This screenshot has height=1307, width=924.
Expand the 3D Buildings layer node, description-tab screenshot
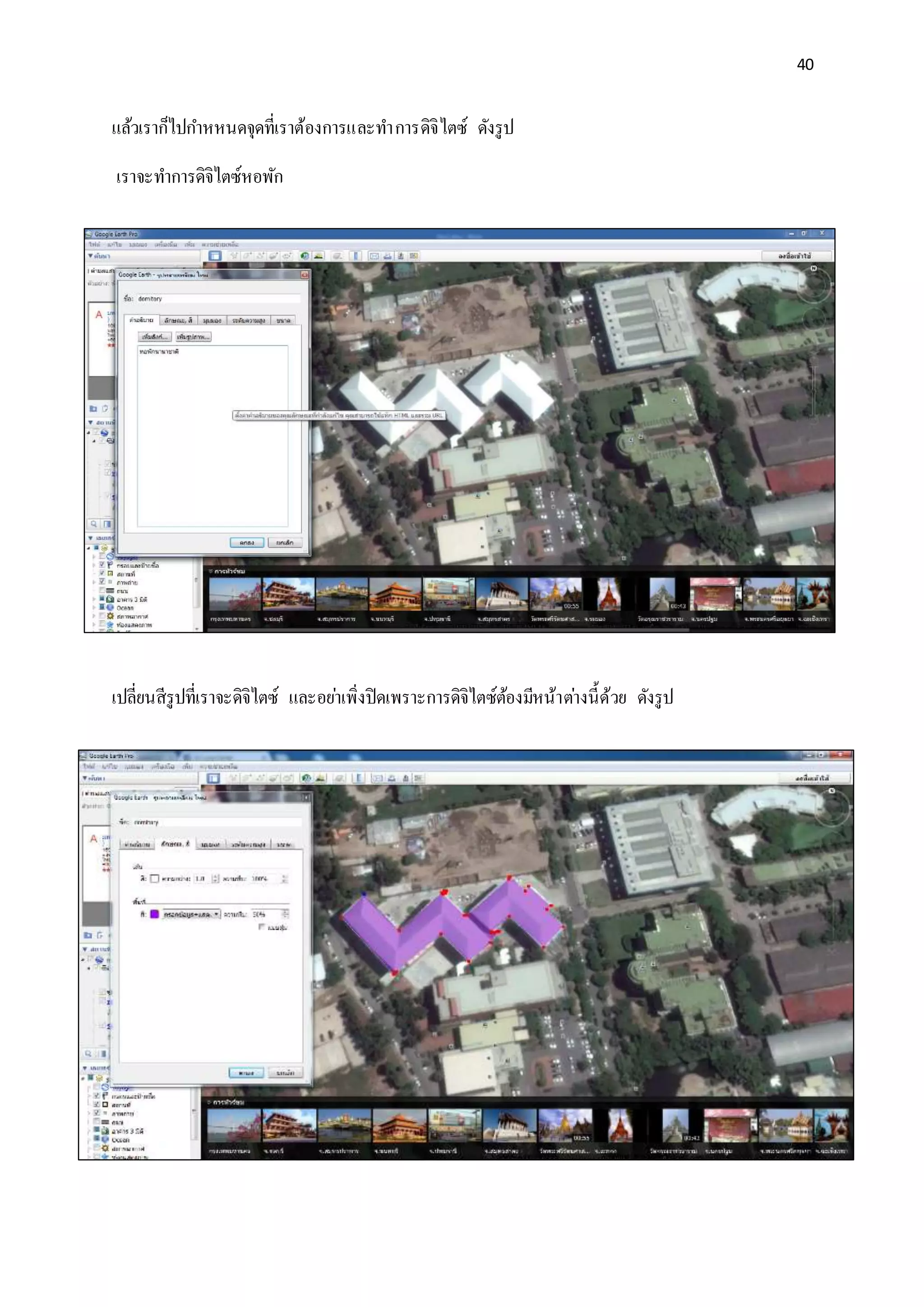94,599
